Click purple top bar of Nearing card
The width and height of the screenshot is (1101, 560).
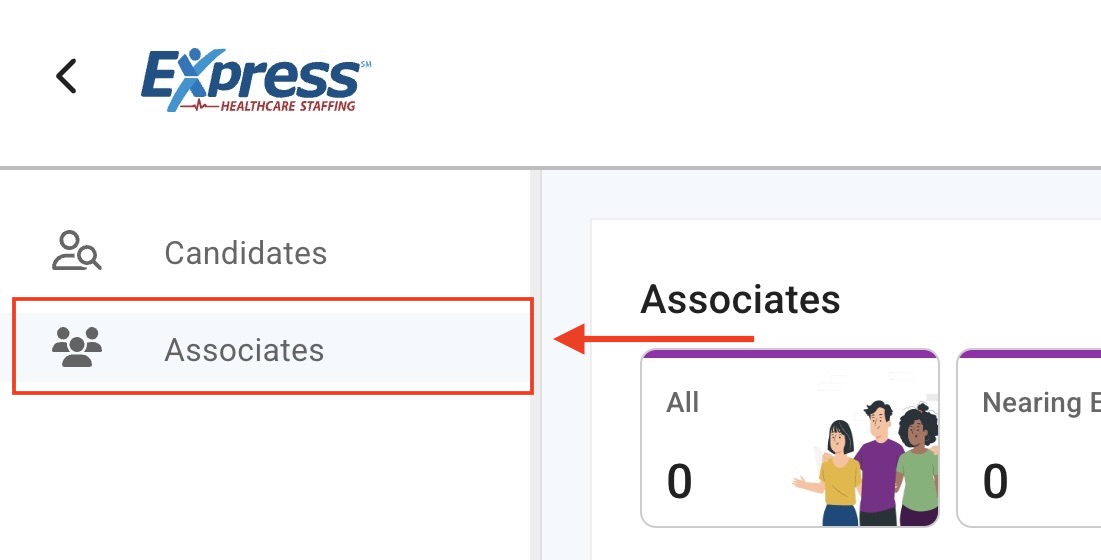1030,353
